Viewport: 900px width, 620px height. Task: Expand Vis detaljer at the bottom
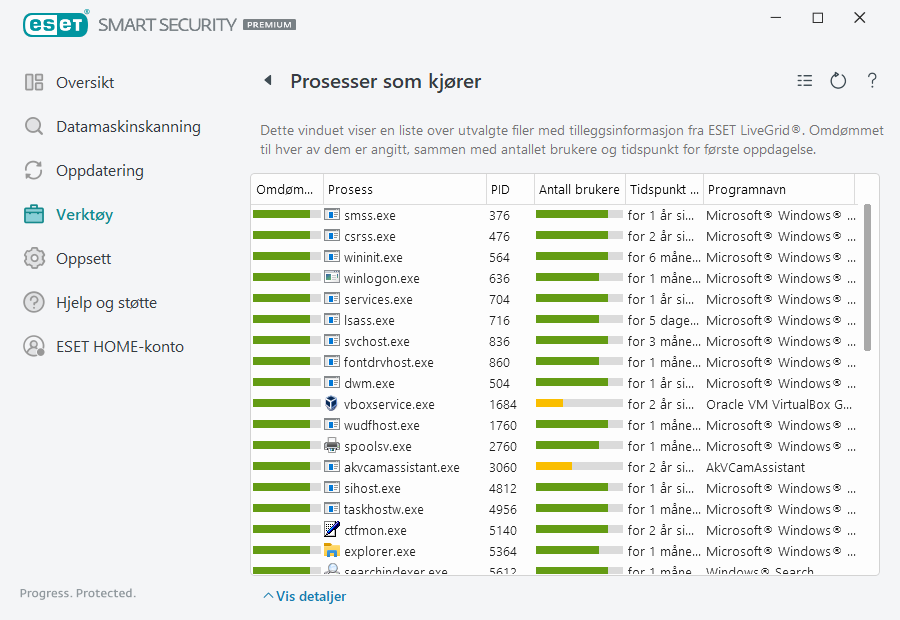305,596
